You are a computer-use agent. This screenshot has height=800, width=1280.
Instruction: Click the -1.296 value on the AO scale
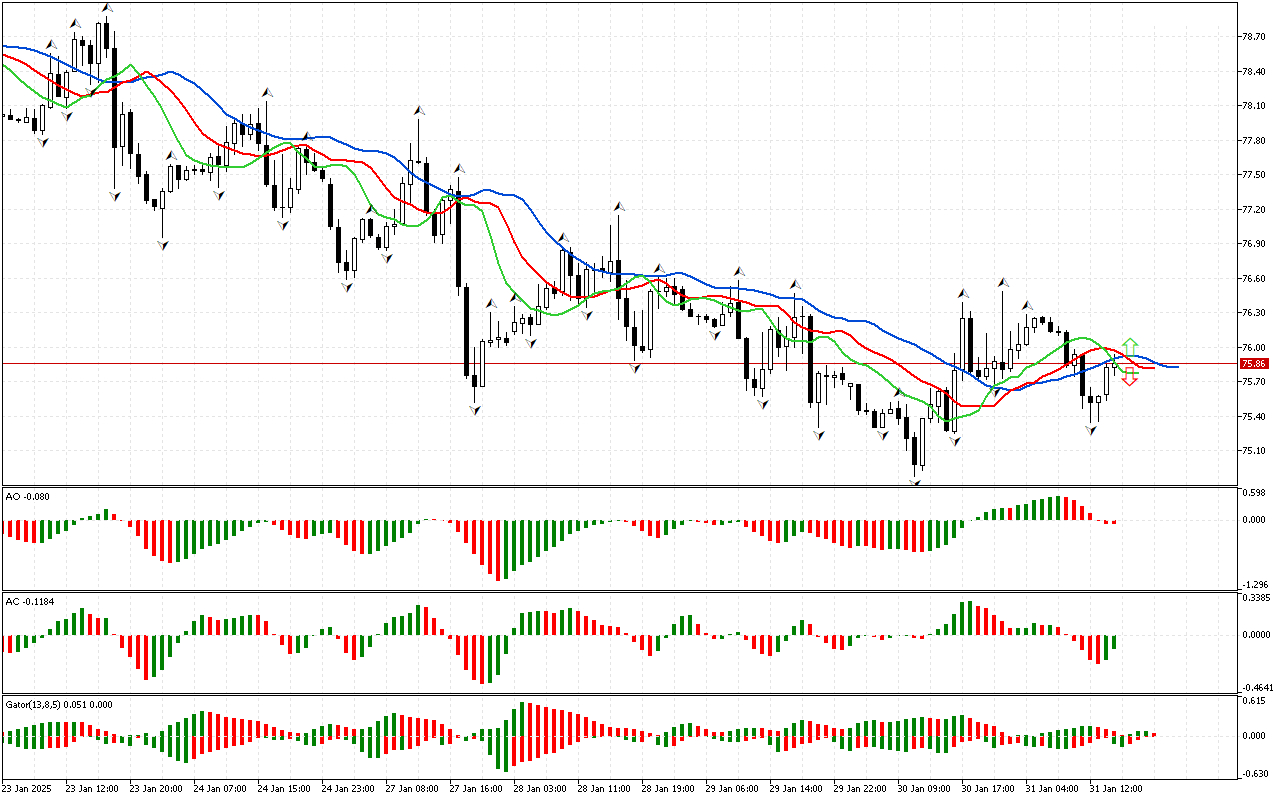(1253, 585)
